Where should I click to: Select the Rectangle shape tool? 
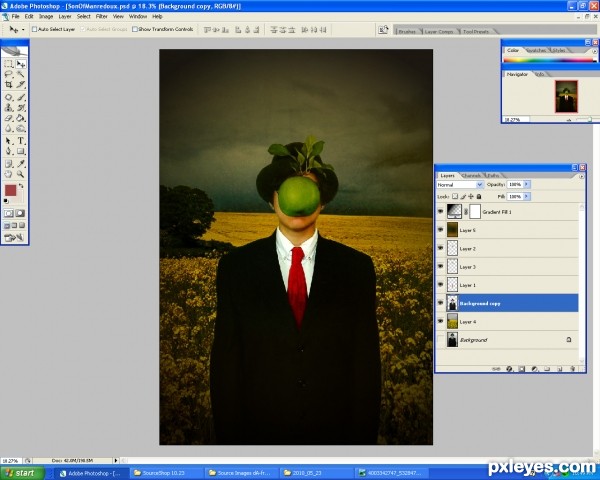point(21,152)
